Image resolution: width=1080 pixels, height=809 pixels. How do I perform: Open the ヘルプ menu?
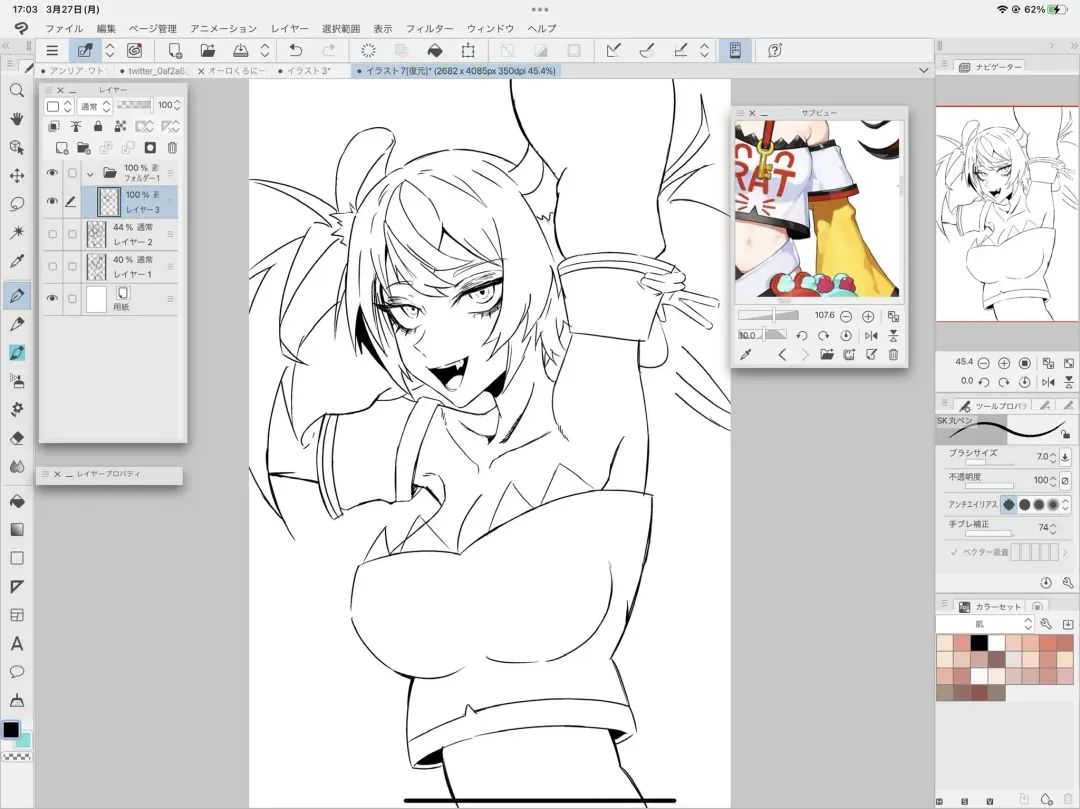click(541, 29)
